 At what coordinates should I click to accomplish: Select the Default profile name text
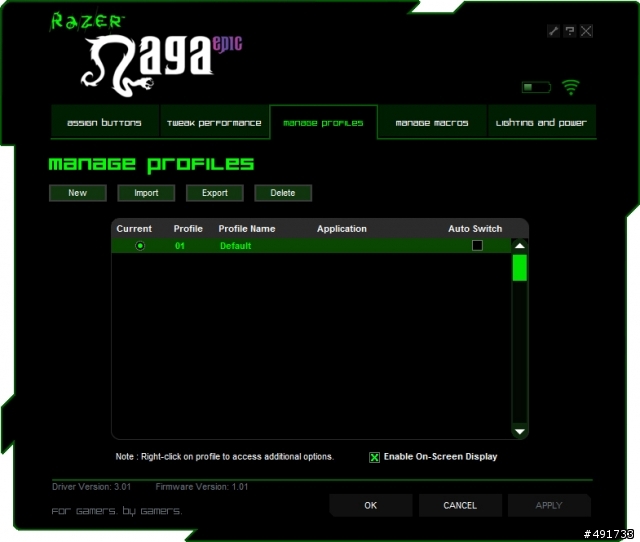point(236,246)
